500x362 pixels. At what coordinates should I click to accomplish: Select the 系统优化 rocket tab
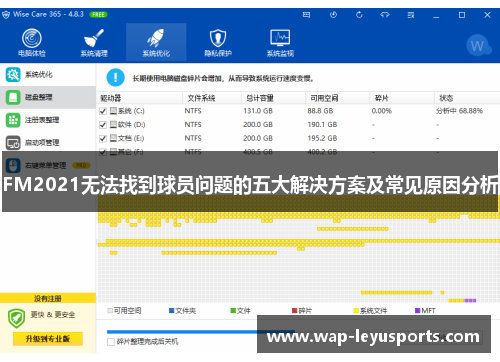tap(156, 42)
